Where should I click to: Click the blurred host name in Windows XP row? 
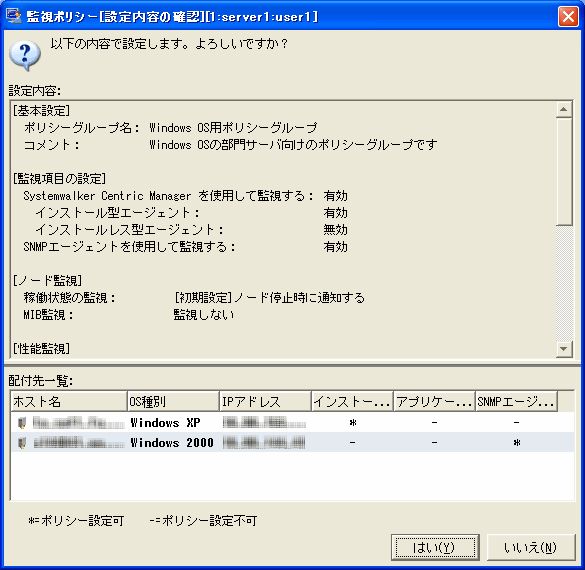(x=79, y=423)
